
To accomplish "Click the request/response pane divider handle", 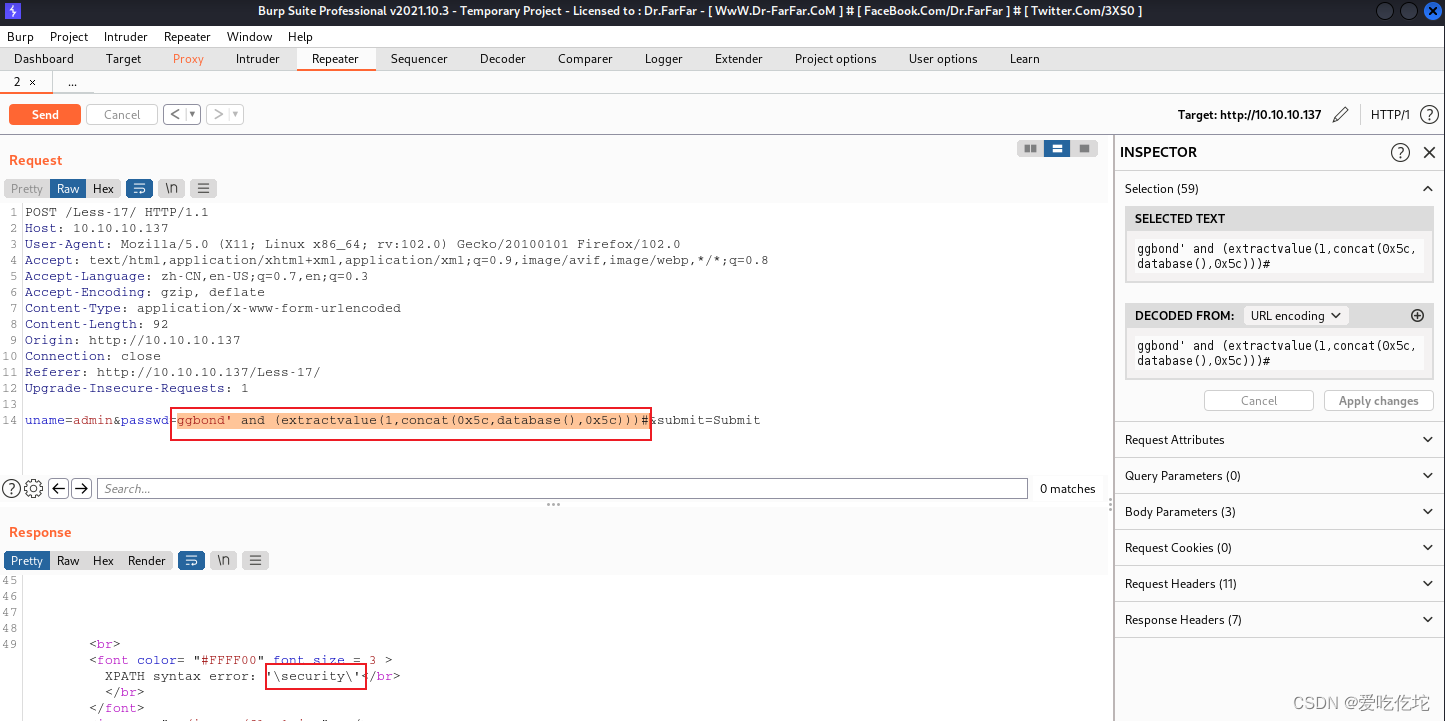I will 553,505.
